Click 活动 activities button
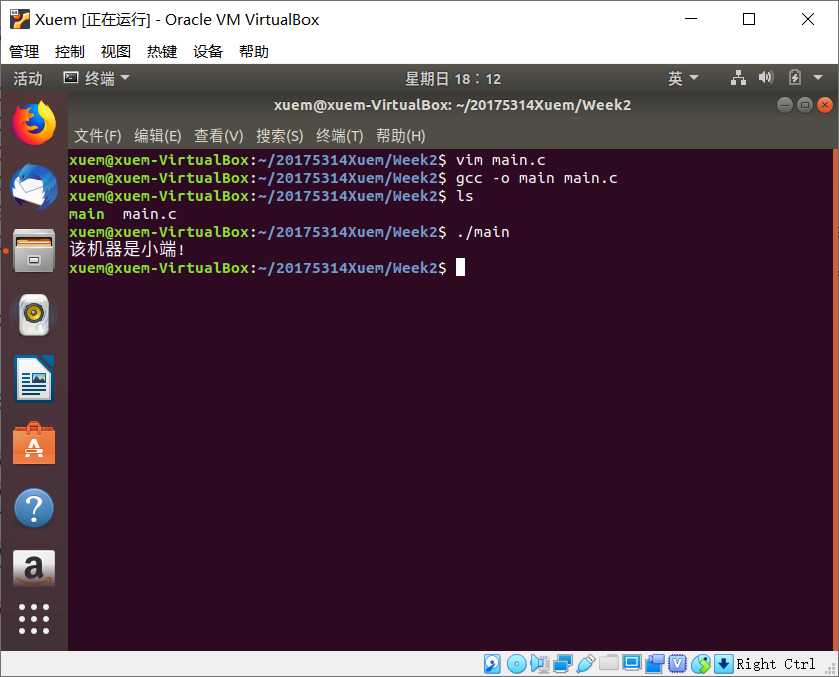The height and width of the screenshot is (677, 839). (x=28, y=78)
